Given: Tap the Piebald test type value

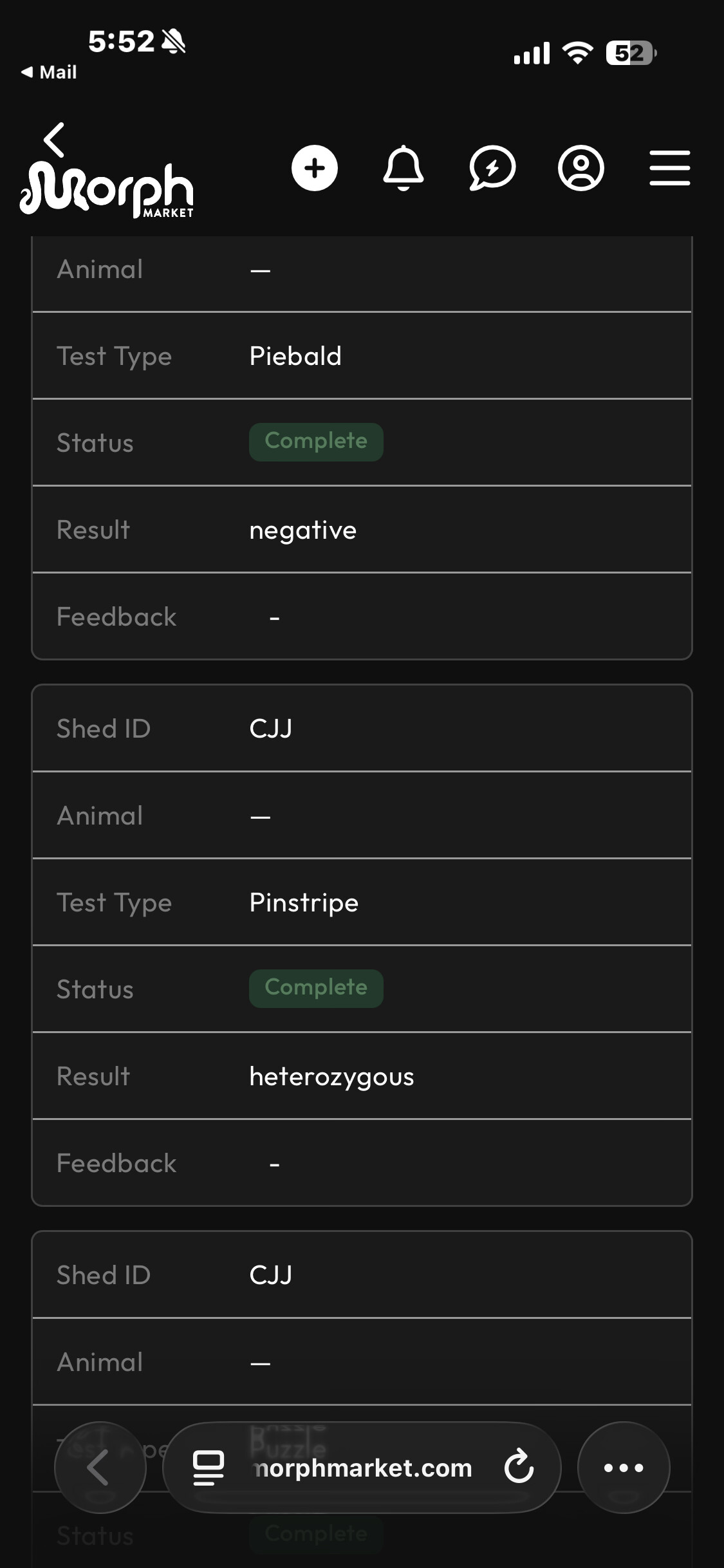Looking at the screenshot, I should click(295, 356).
